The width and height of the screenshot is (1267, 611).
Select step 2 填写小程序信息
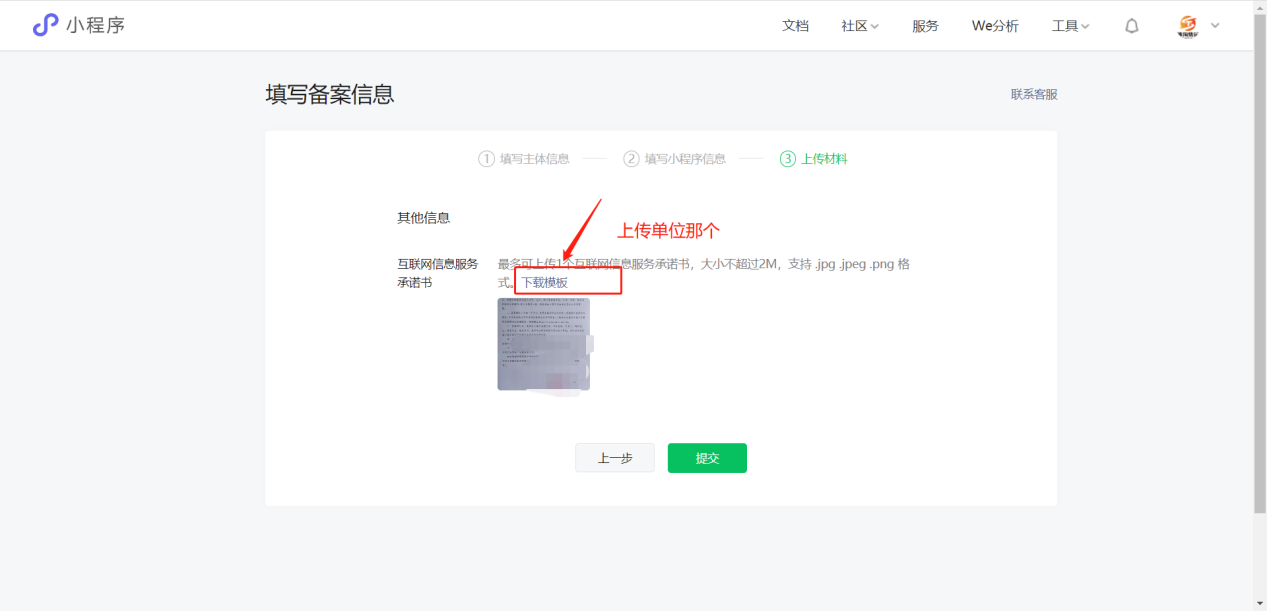675,158
